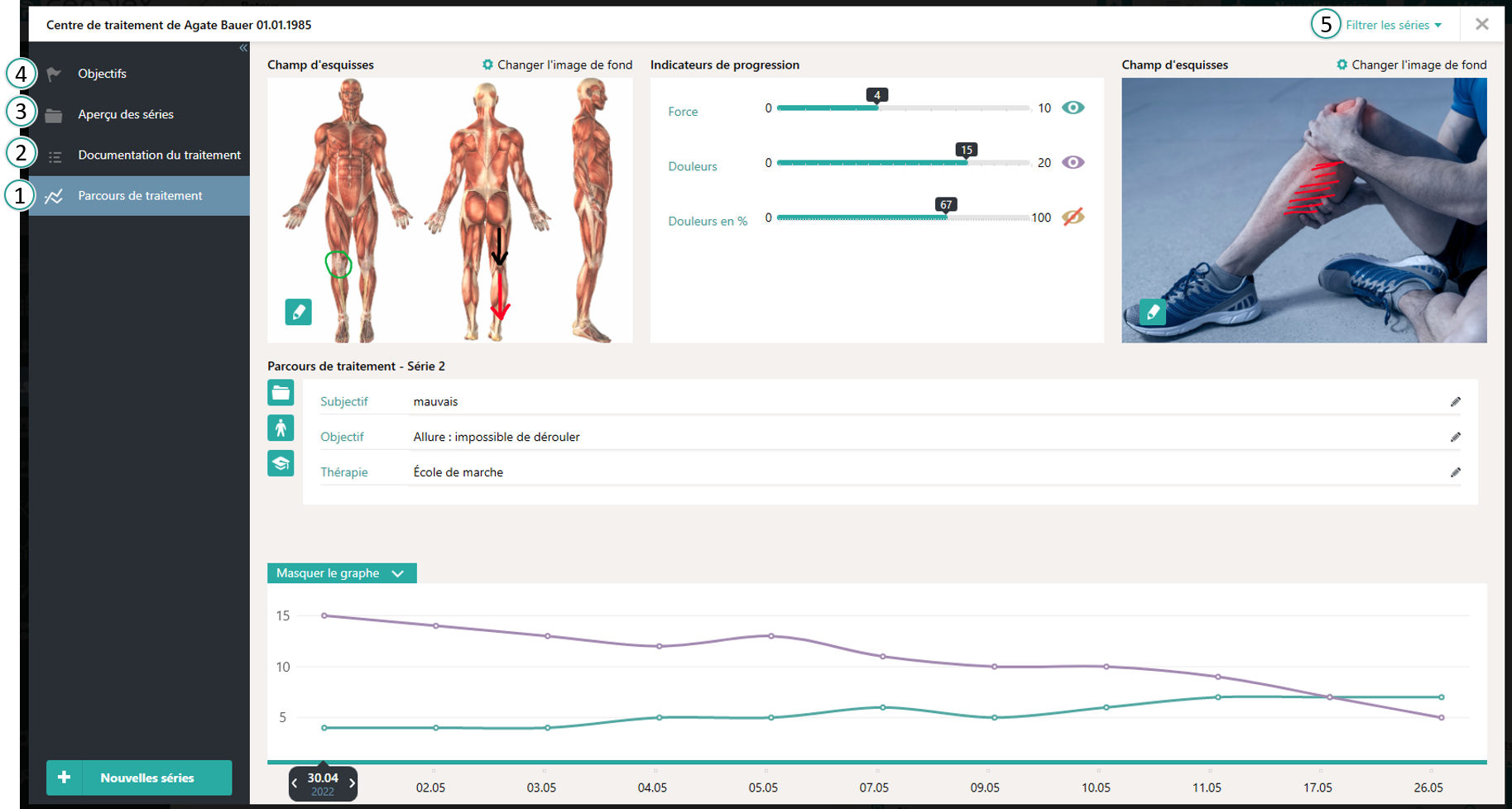
Task: Click the pencil icon under the body diagram
Action: 298,312
